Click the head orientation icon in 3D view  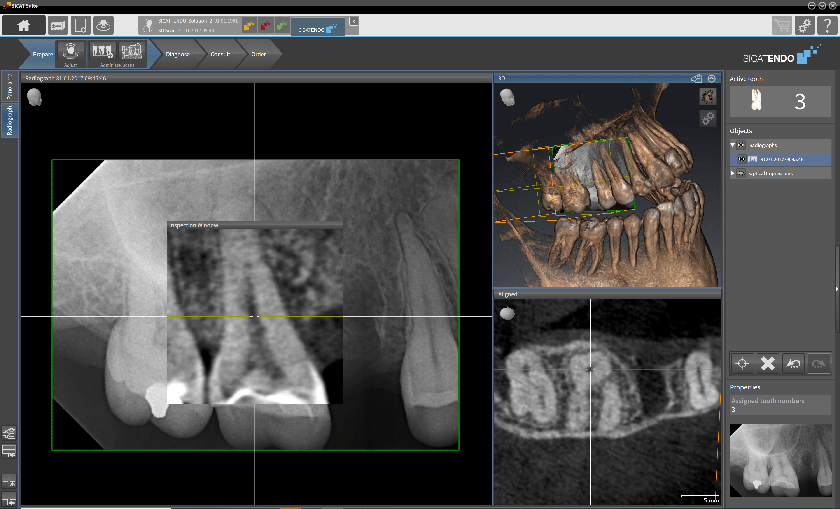click(x=509, y=96)
